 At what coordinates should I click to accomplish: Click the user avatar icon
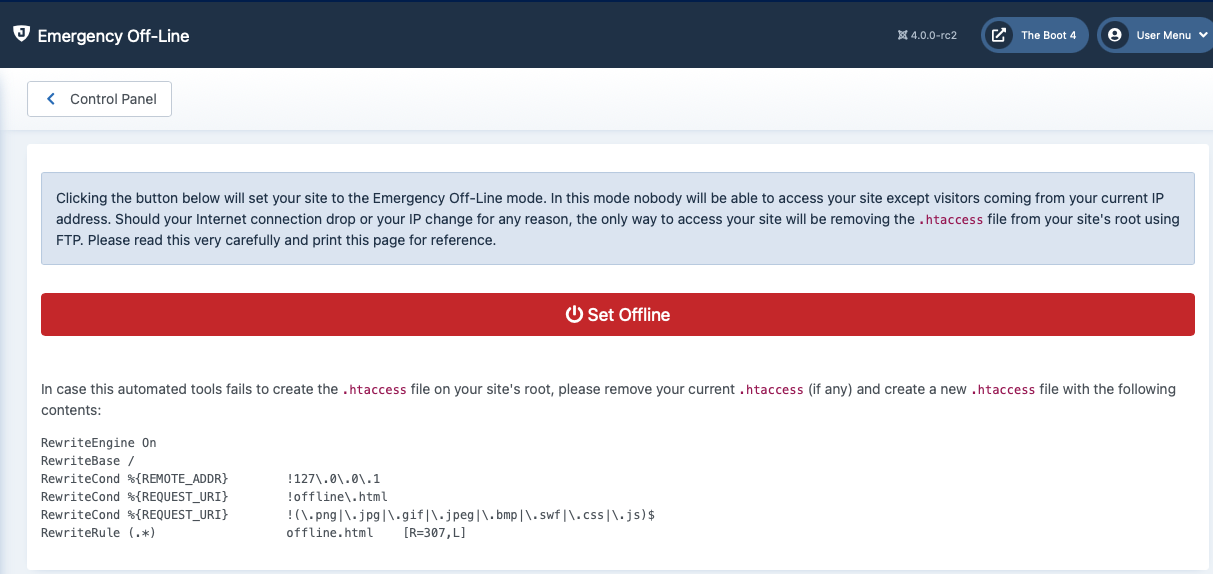1114,35
